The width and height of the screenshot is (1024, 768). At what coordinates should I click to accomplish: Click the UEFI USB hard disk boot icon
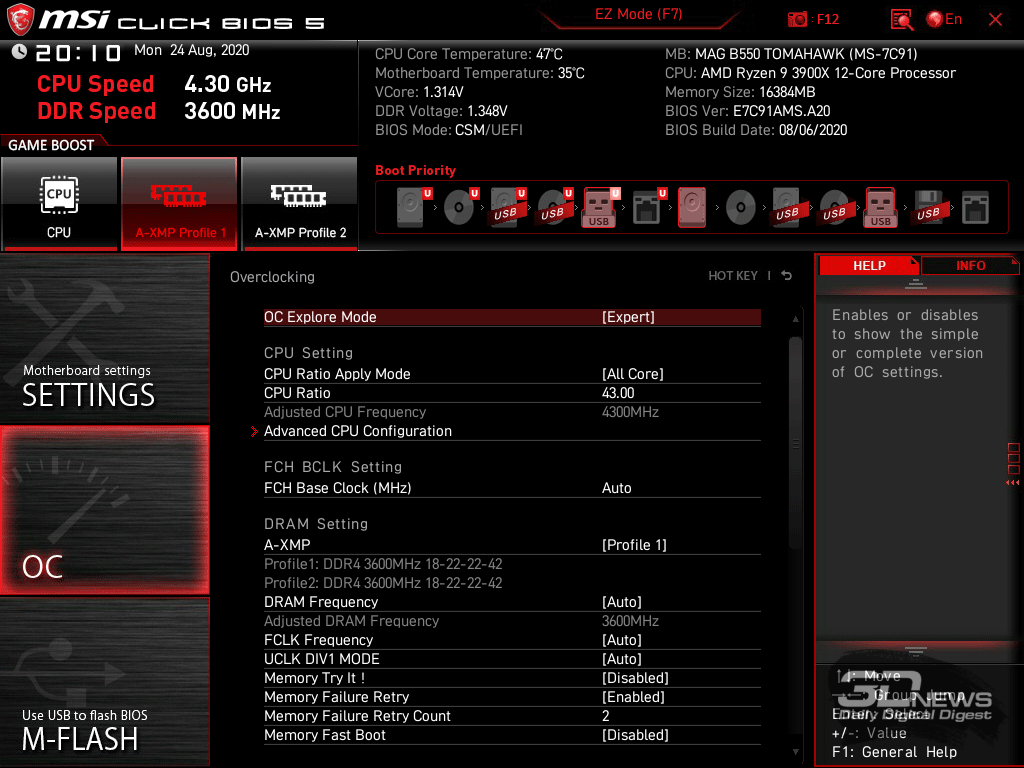pos(508,207)
